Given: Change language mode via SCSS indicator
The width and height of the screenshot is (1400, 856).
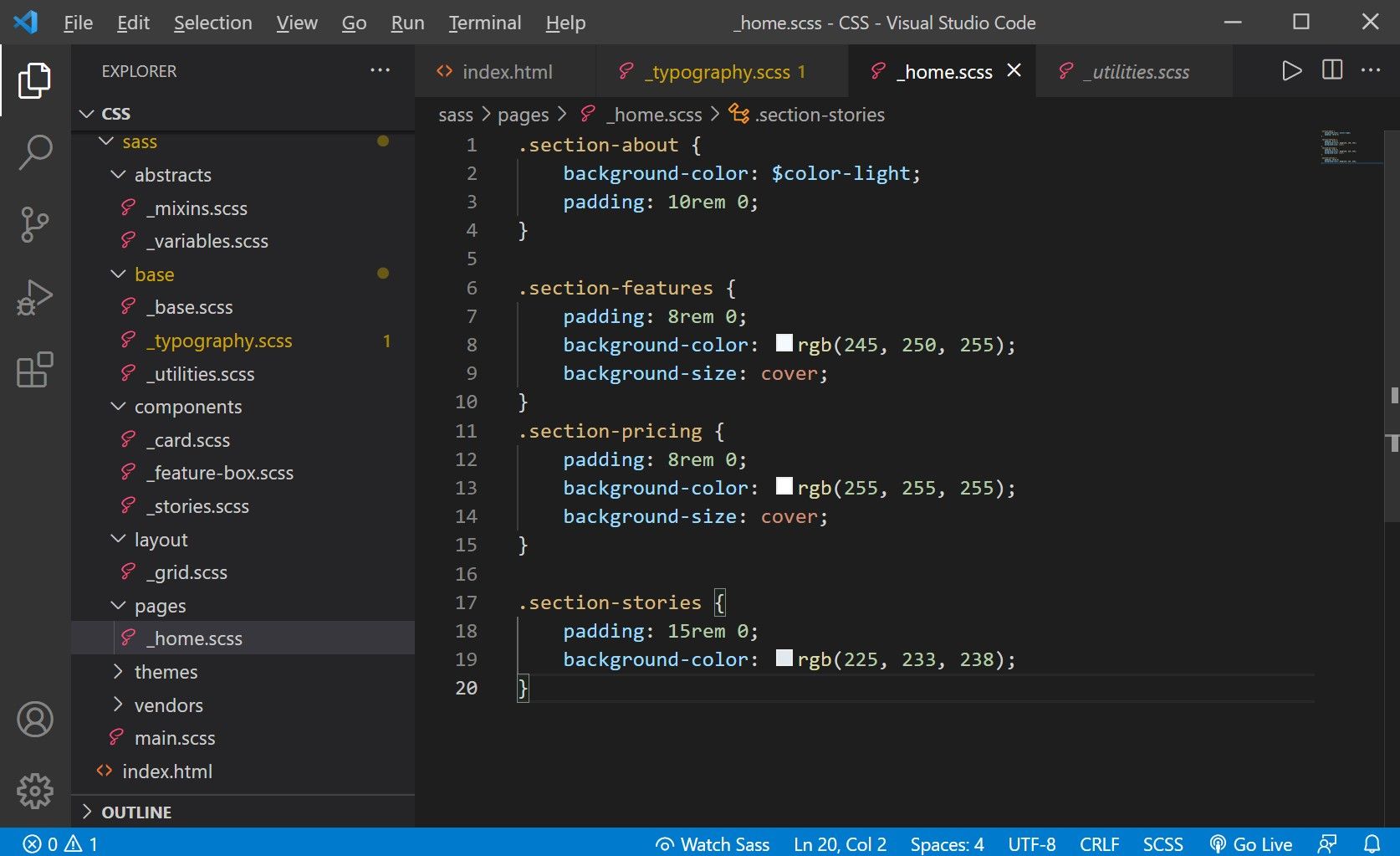Looking at the screenshot, I should [x=1162, y=843].
